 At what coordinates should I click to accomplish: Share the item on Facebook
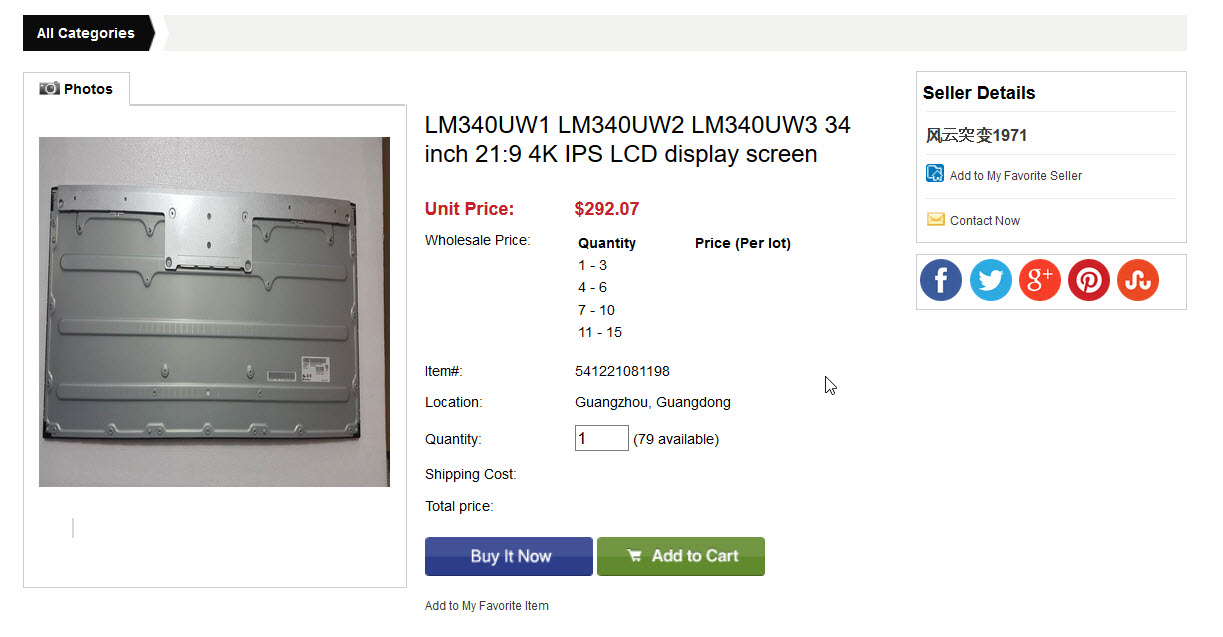[x=941, y=281]
